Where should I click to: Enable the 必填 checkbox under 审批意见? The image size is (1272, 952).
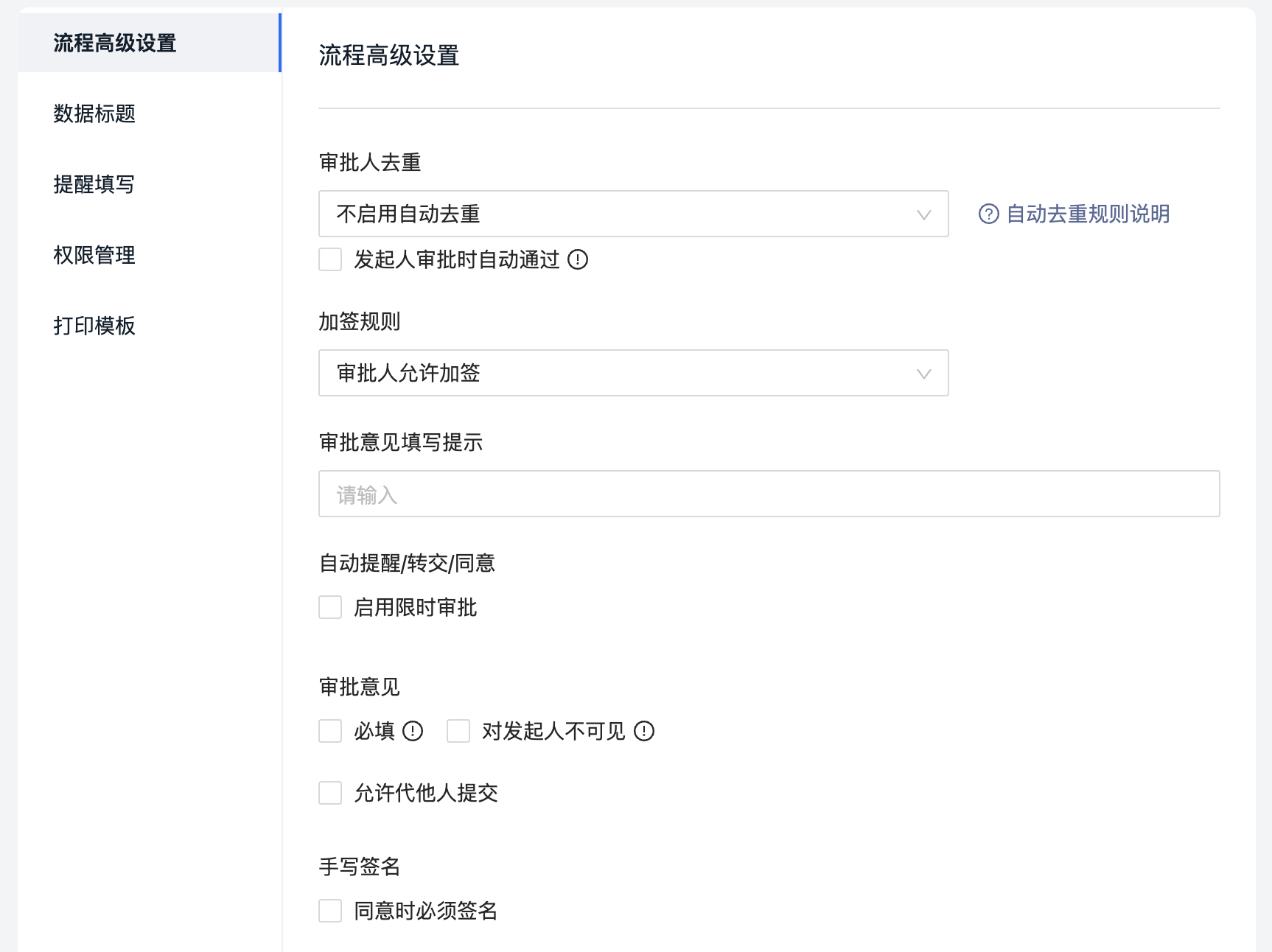coord(329,730)
